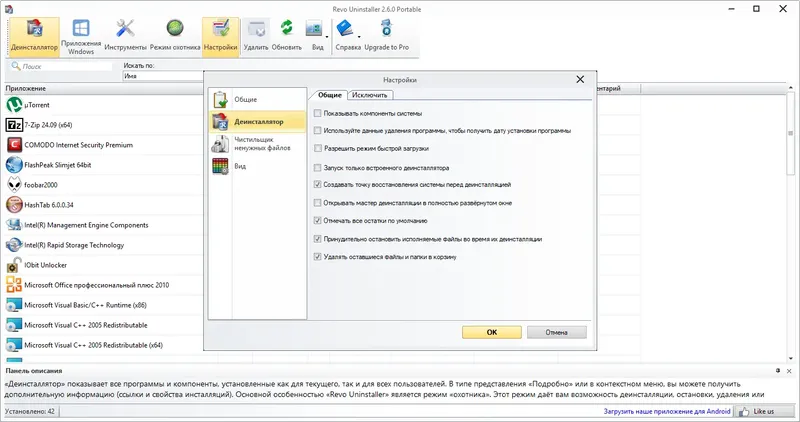Toggle the Используйте данные удаления программы checkbox
Image resolution: width=800 pixels, height=422 pixels.
[x=317, y=131]
